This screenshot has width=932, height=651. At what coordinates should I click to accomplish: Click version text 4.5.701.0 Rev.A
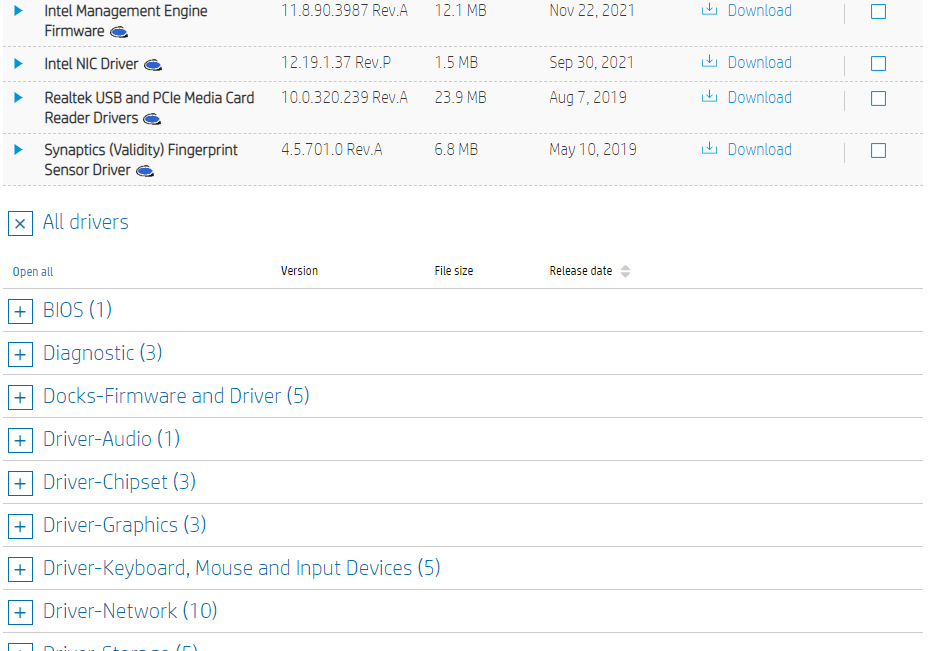point(331,149)
